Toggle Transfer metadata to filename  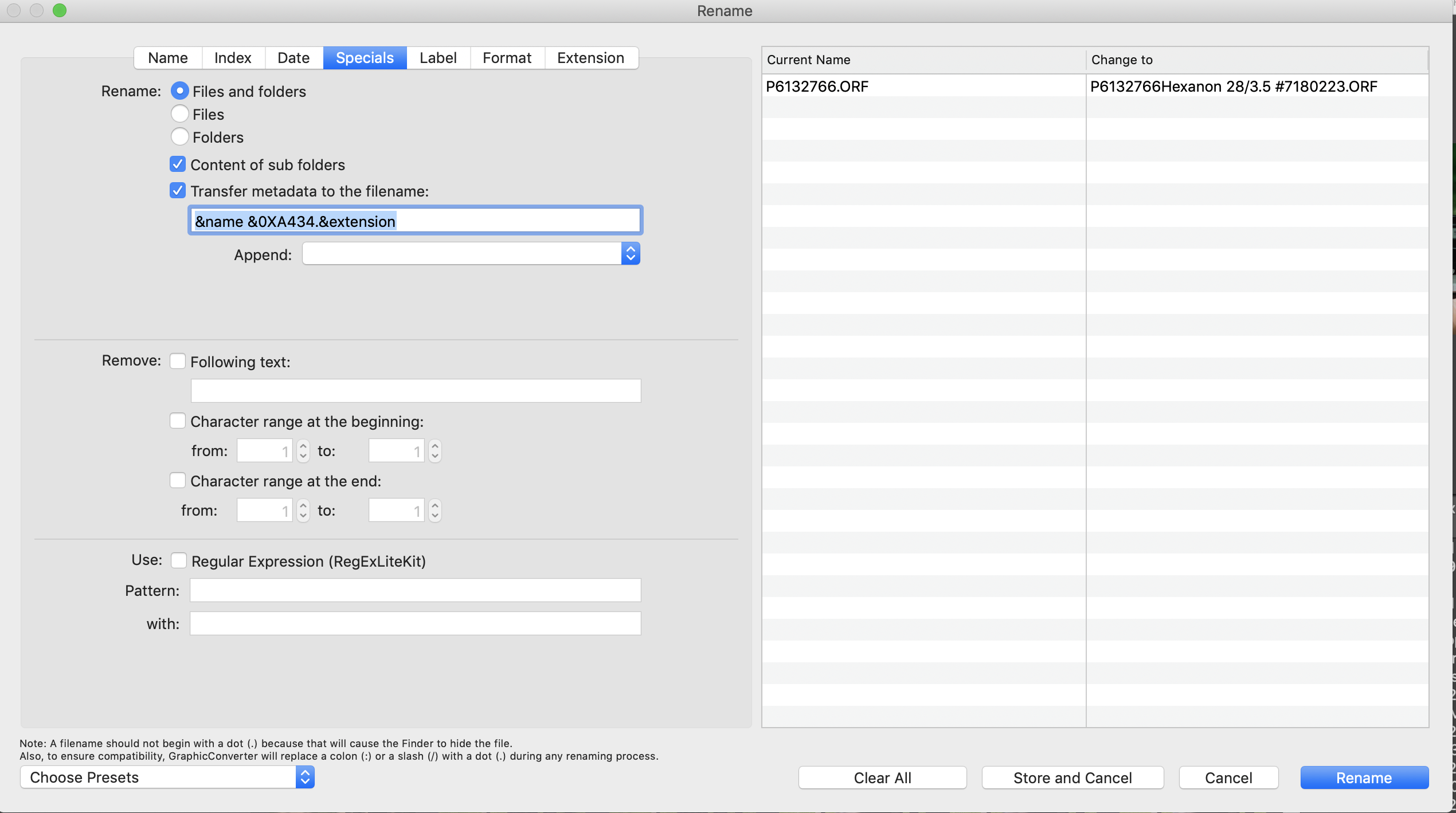(x=177, y=191)
